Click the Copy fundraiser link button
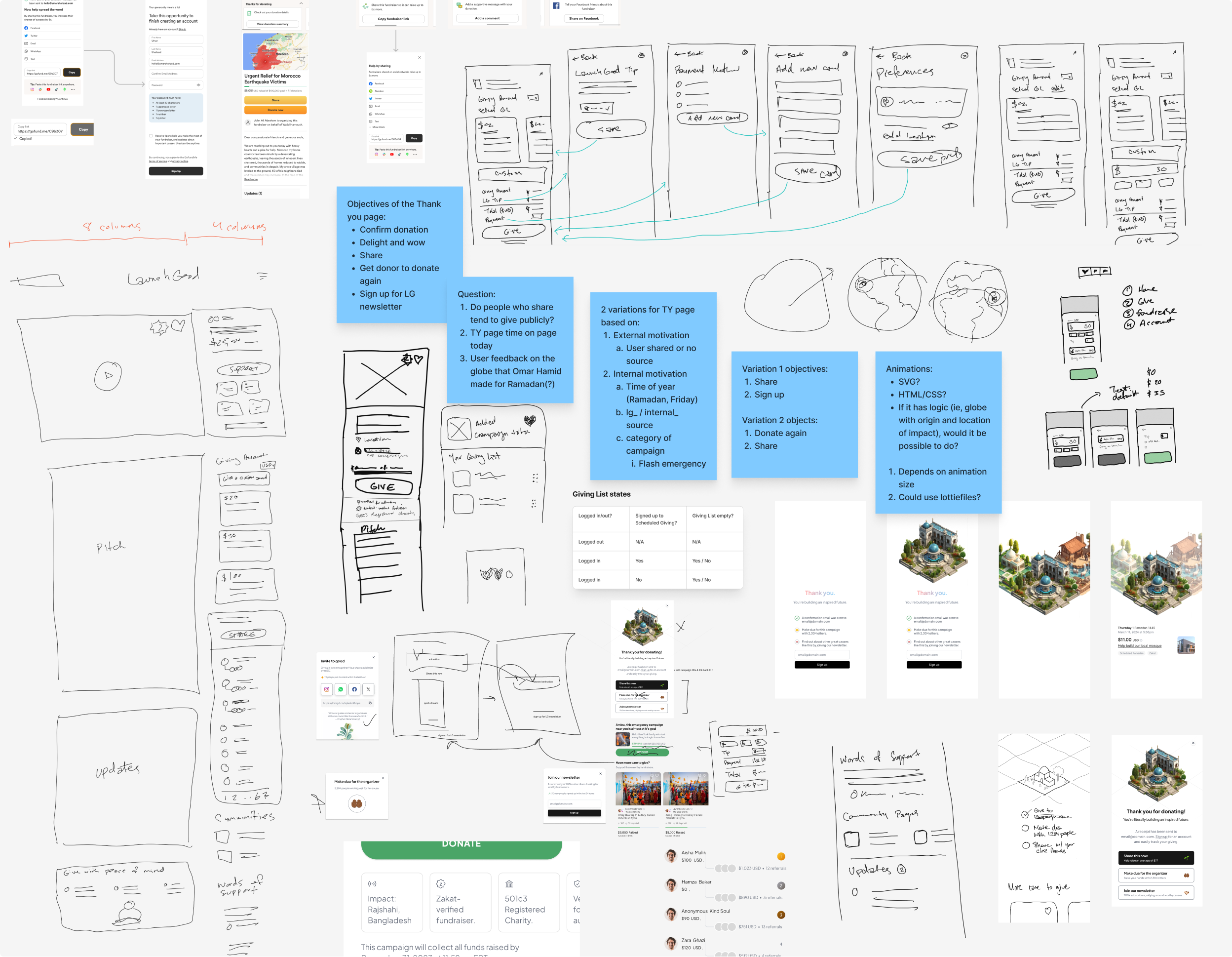The image size is (1232, 957). (x=393, y=19)
